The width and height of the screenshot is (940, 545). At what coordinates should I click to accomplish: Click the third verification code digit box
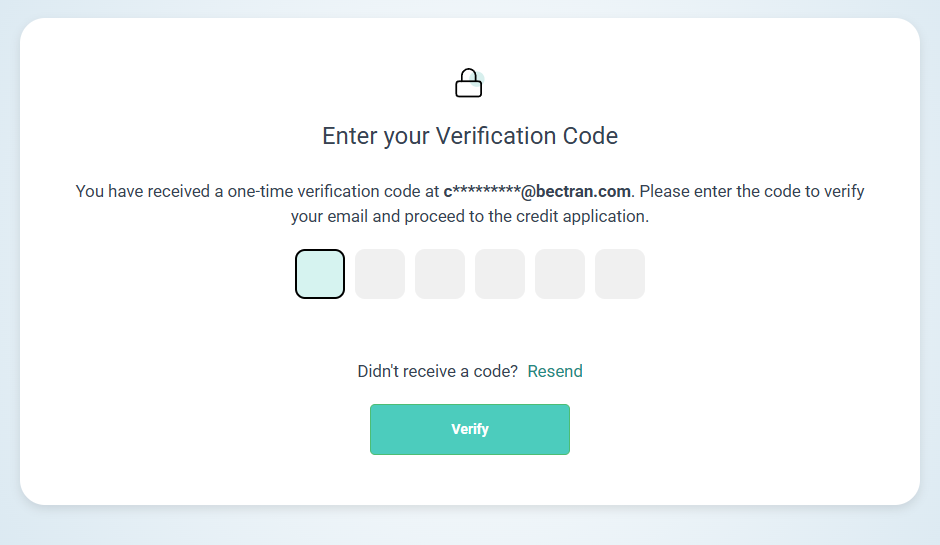coord(440,274)
